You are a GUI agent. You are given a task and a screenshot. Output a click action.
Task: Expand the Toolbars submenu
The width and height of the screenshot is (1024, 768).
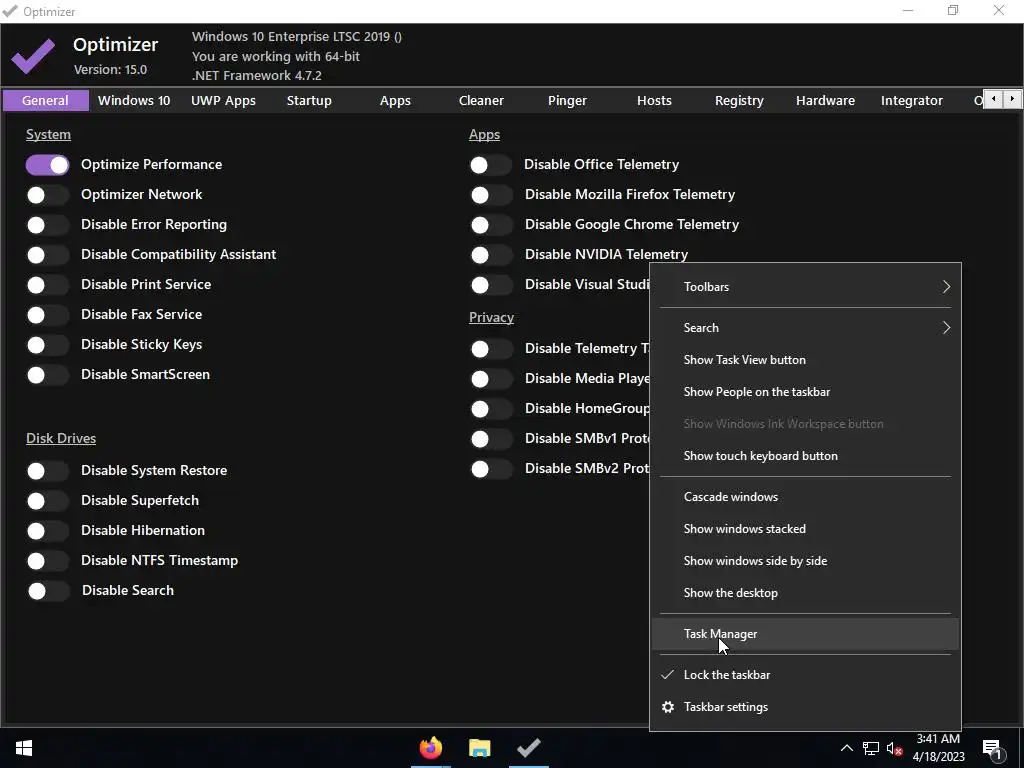click(x=805, y=287)
